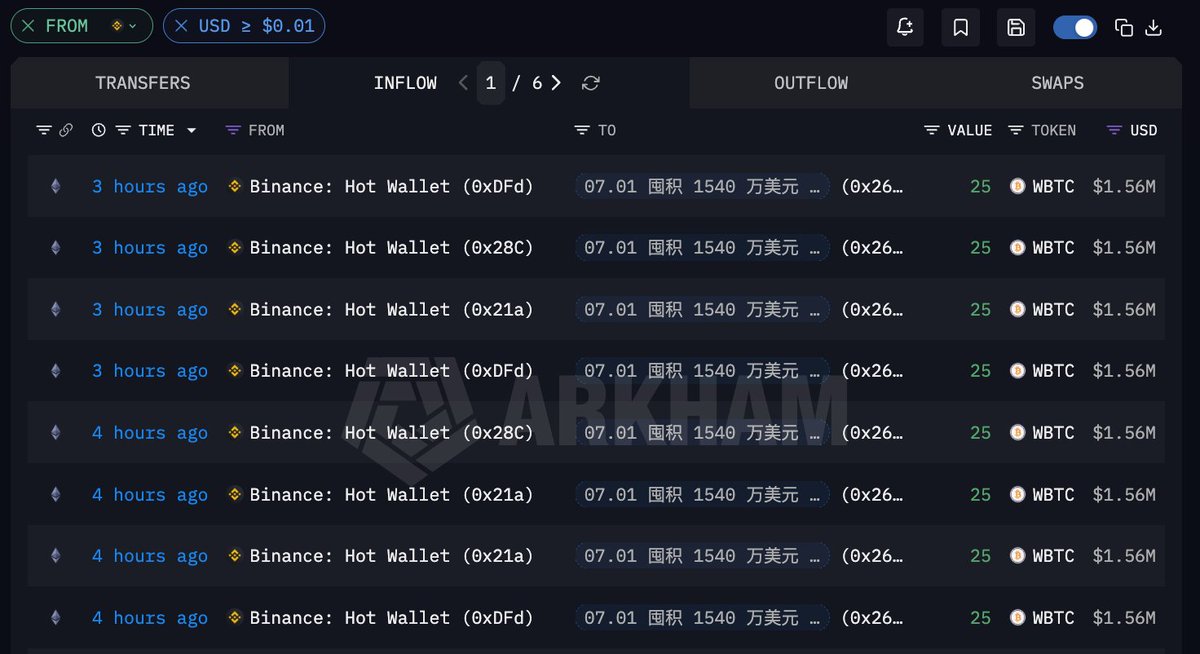Image resolution: width=1200 pixels, height=654 pixels.
Task: Click WBTC token icon in 4 hours ago 0x28C row
Action: [1017, 433]
